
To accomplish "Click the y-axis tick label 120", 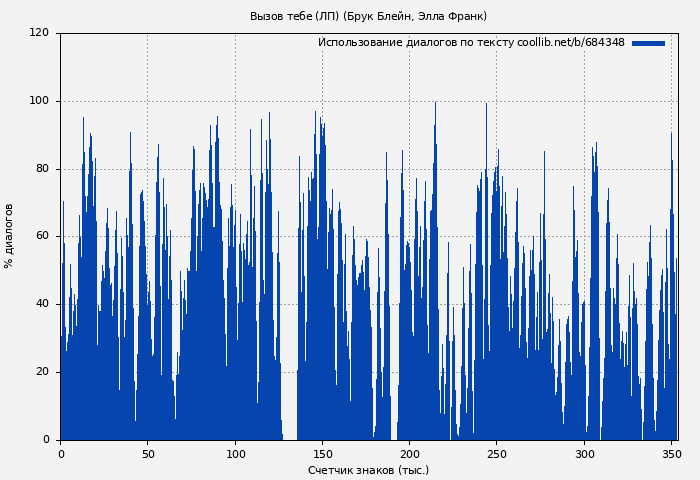I will [x=39, y=33].
